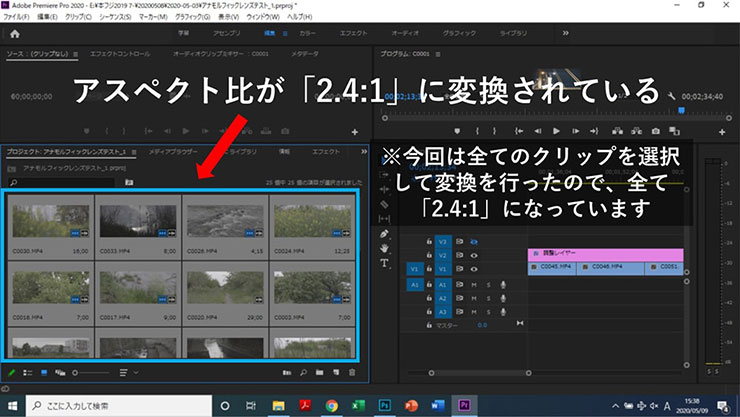Toggle V2 track output eye
Image resolution: width=740 pixels, height=417 pixels.
(474, 255)
